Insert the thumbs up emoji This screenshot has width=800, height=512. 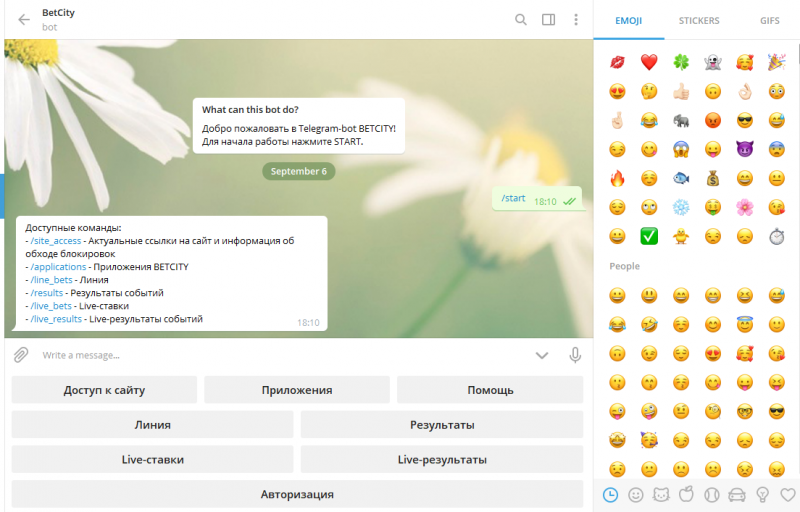(x=681, y=91)
